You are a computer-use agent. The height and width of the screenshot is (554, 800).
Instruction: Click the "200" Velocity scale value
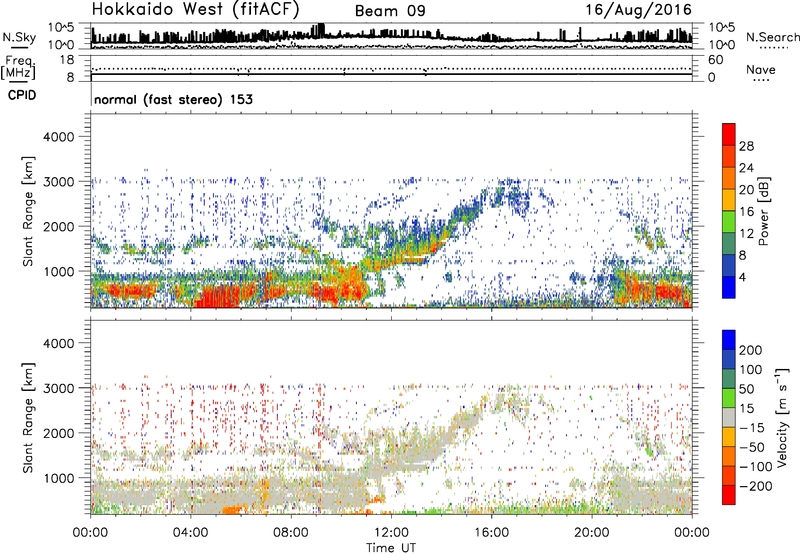pyautogui.click(x=751, y=350)
